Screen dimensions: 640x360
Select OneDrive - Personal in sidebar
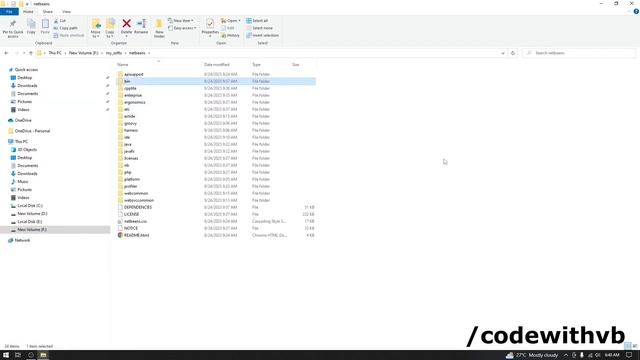(32, 131)
